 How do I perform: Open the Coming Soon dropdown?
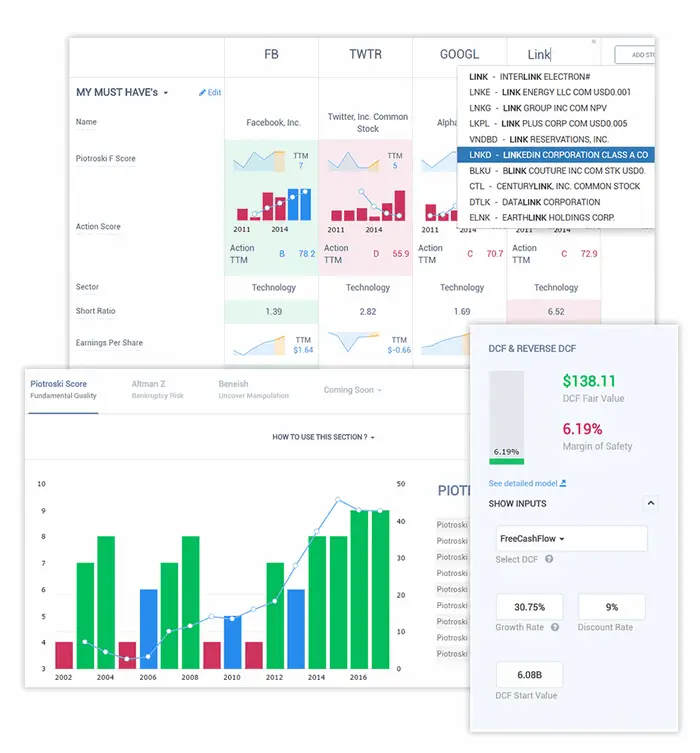[352, 390]
